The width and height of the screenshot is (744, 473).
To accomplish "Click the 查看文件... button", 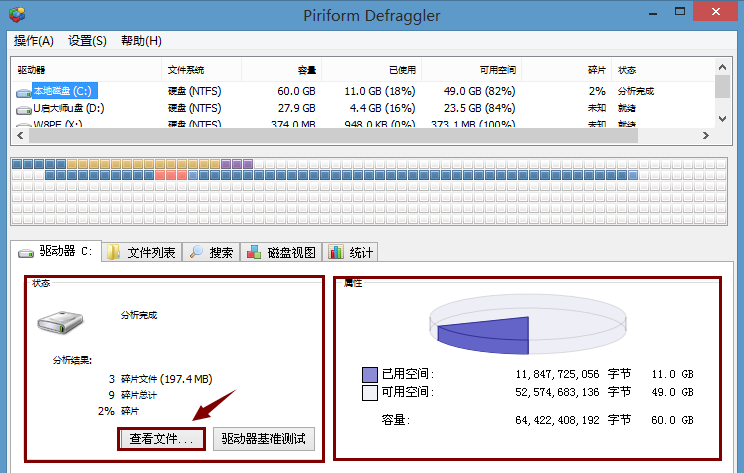I will (161, 439).
